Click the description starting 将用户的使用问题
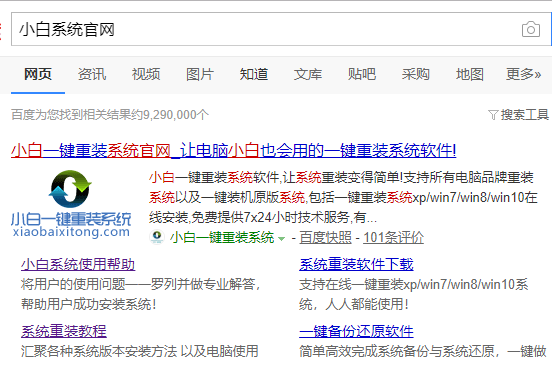 (141, 294)
